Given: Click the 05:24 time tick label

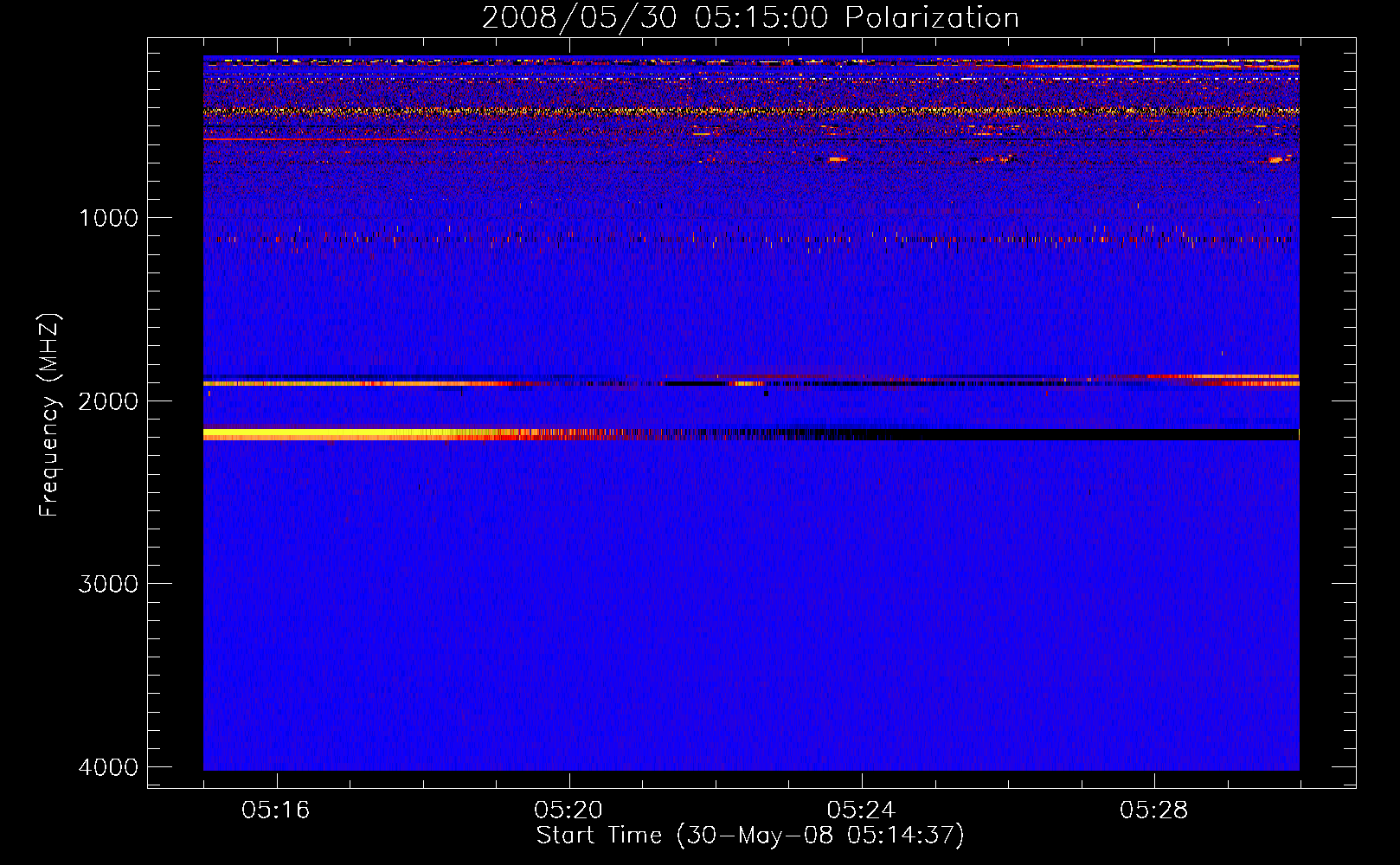Looking at the screenshot, I should pos(861,811).
